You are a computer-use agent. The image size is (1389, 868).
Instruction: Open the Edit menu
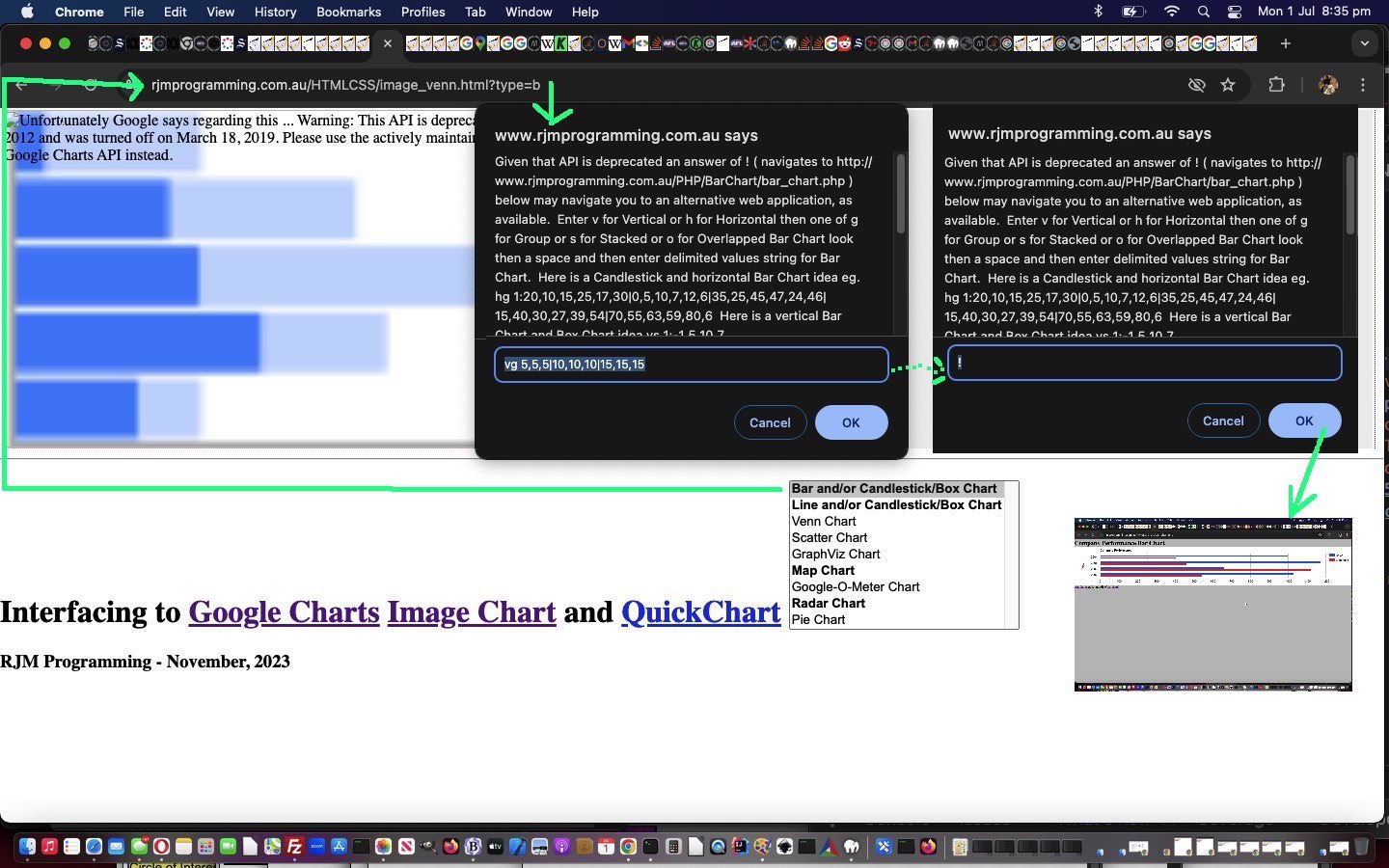coord(175,12)
